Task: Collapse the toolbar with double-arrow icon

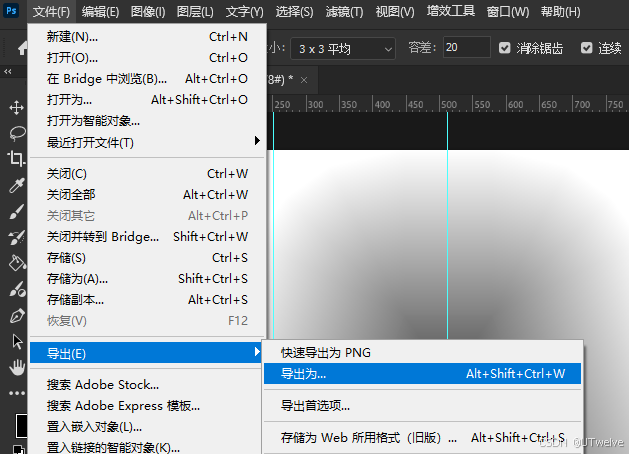Action: click(8, 72)
